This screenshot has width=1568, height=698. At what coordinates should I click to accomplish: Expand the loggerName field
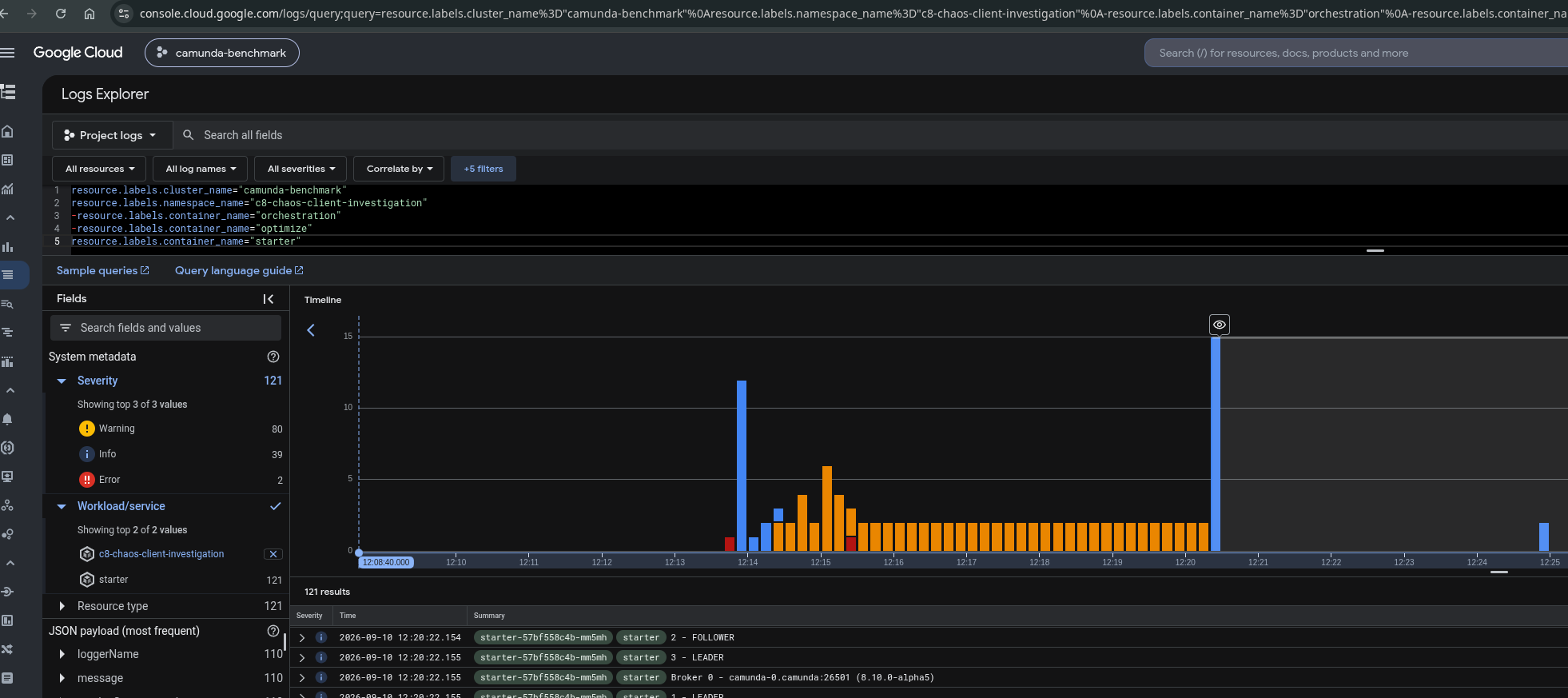62,654
